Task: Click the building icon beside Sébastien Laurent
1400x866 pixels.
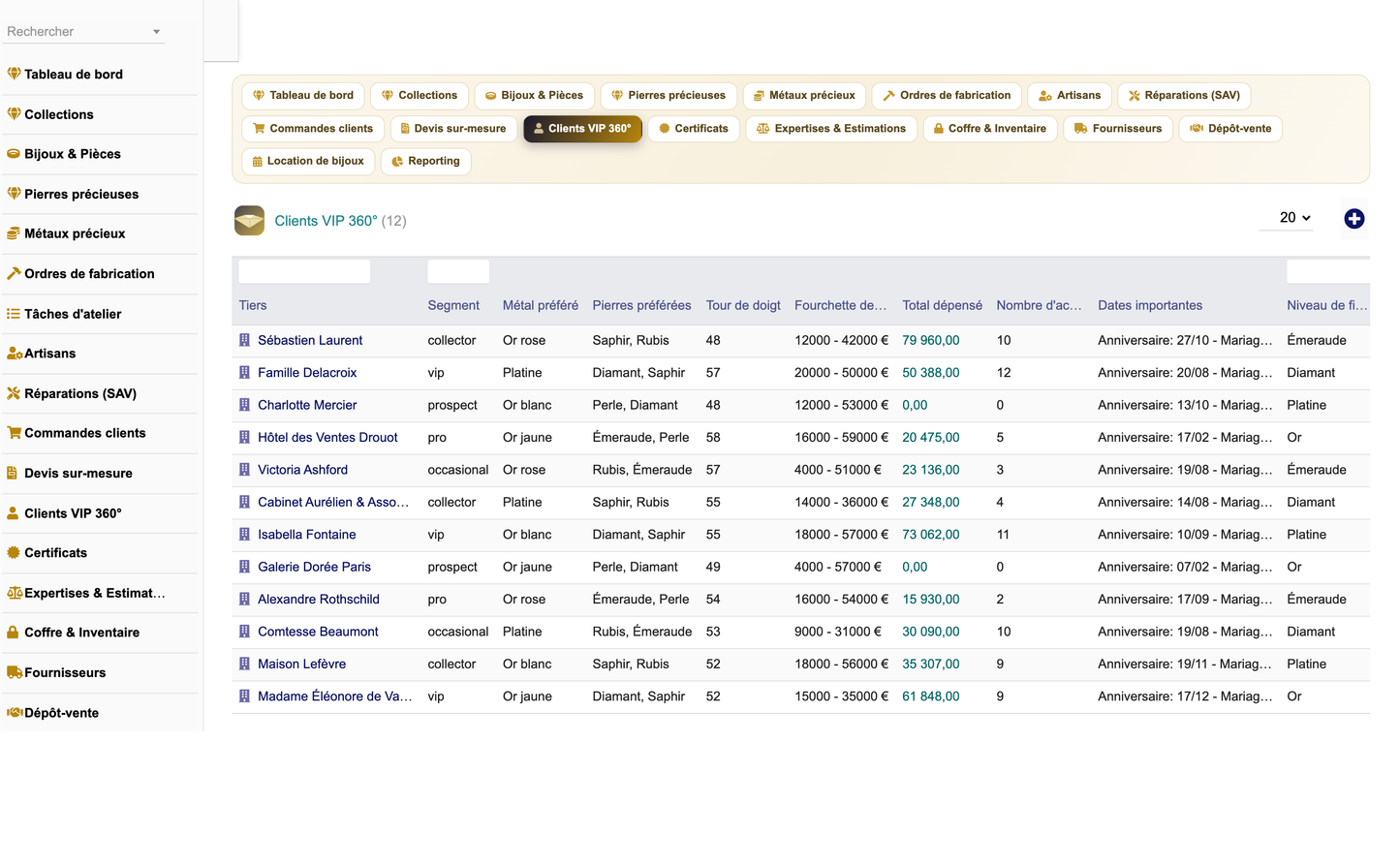Action: tap(245, 340)
